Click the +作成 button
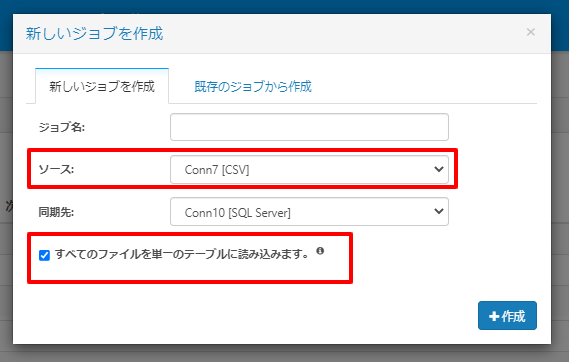Viewport: 569px width, 362px height. pyautogui.click(x=507, y=316)
